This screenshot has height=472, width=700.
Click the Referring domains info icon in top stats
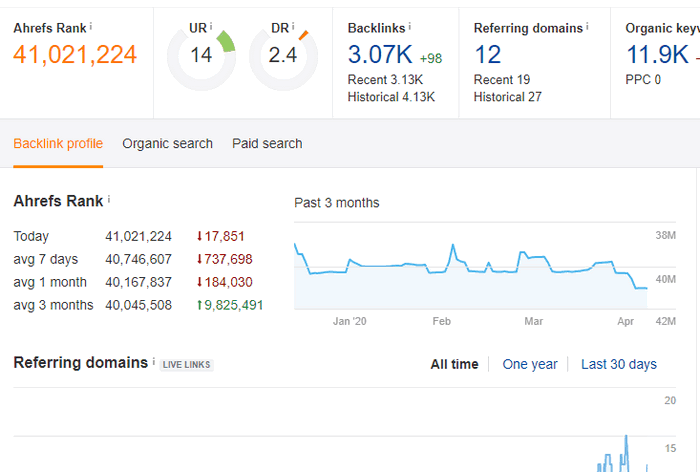[x=587, y=27]
